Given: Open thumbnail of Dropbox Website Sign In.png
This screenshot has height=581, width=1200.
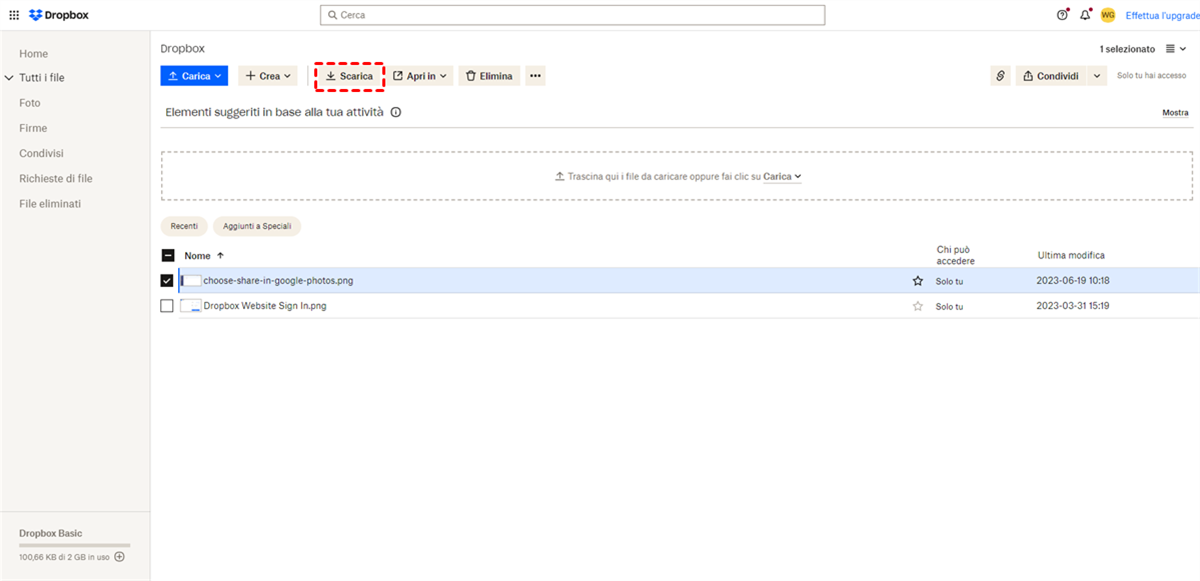Looking at the screenshot, I should 191,306.
